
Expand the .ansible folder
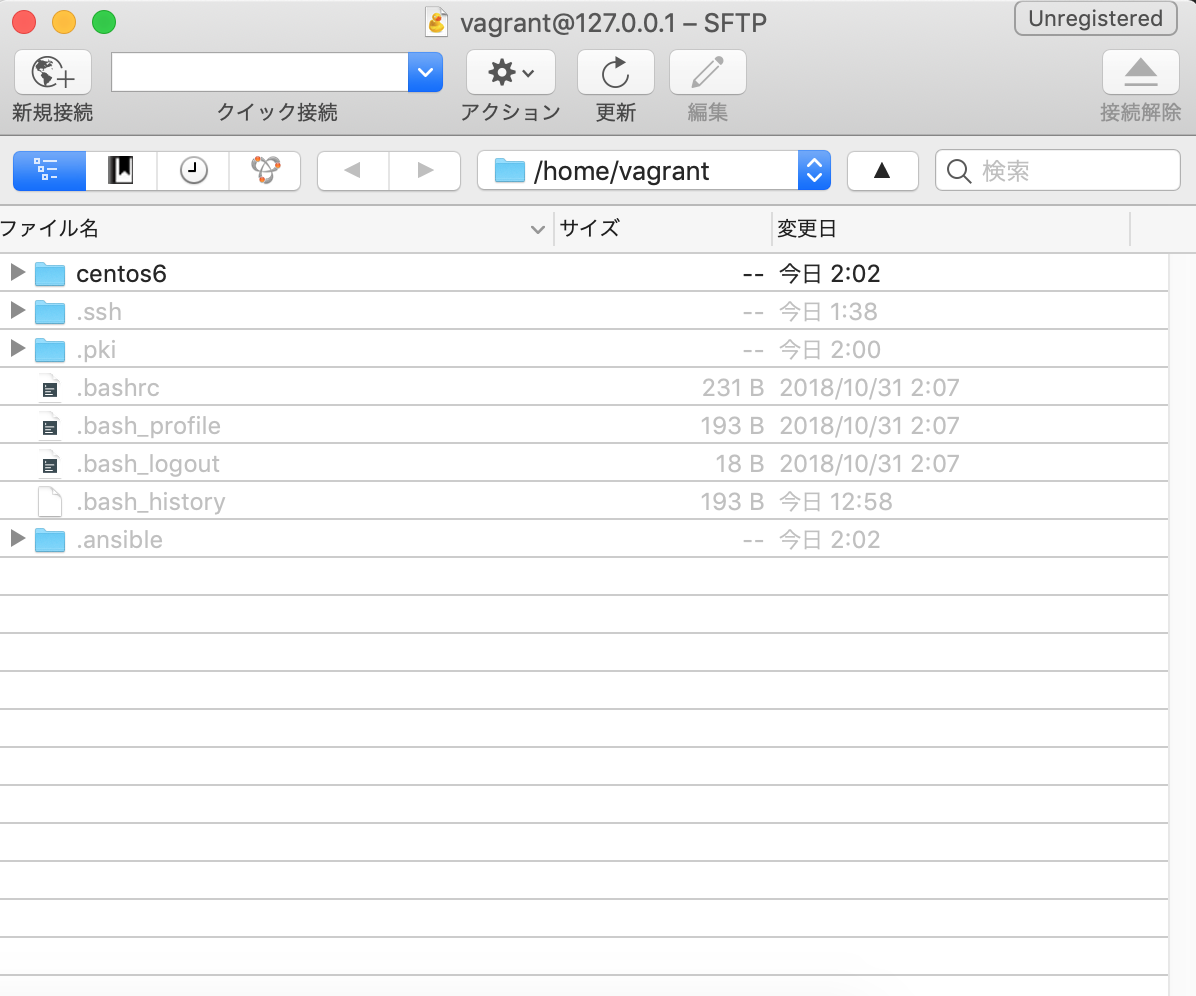pyautogui.click(x=17, y=539)
